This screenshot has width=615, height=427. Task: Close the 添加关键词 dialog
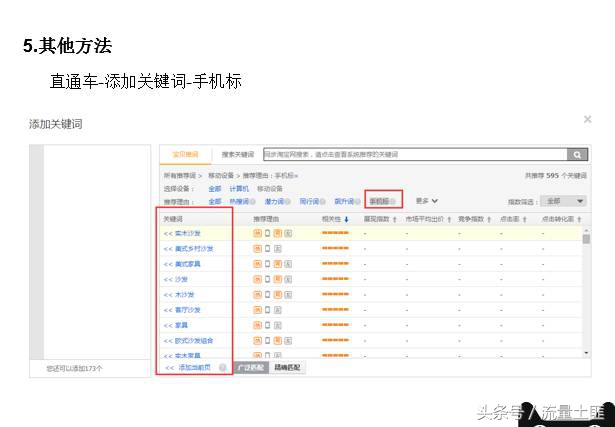pyautogui.click(x=587, y=119)
